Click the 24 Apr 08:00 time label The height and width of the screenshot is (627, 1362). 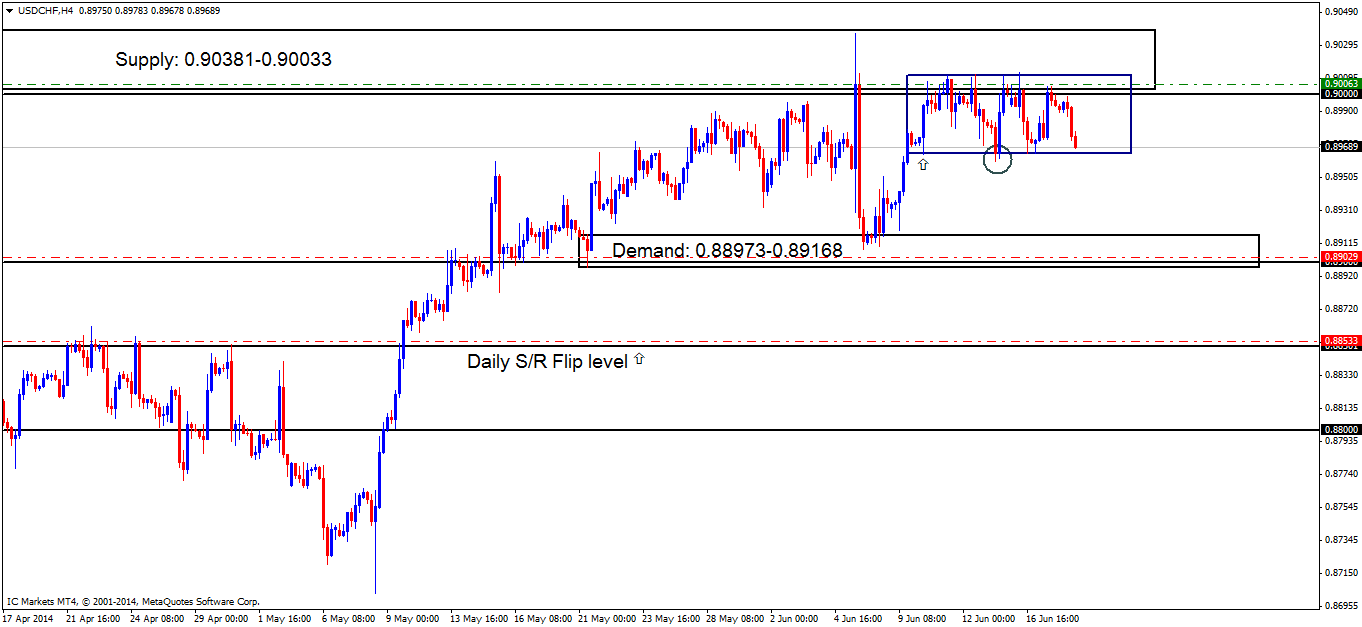[x=156, y=619]
